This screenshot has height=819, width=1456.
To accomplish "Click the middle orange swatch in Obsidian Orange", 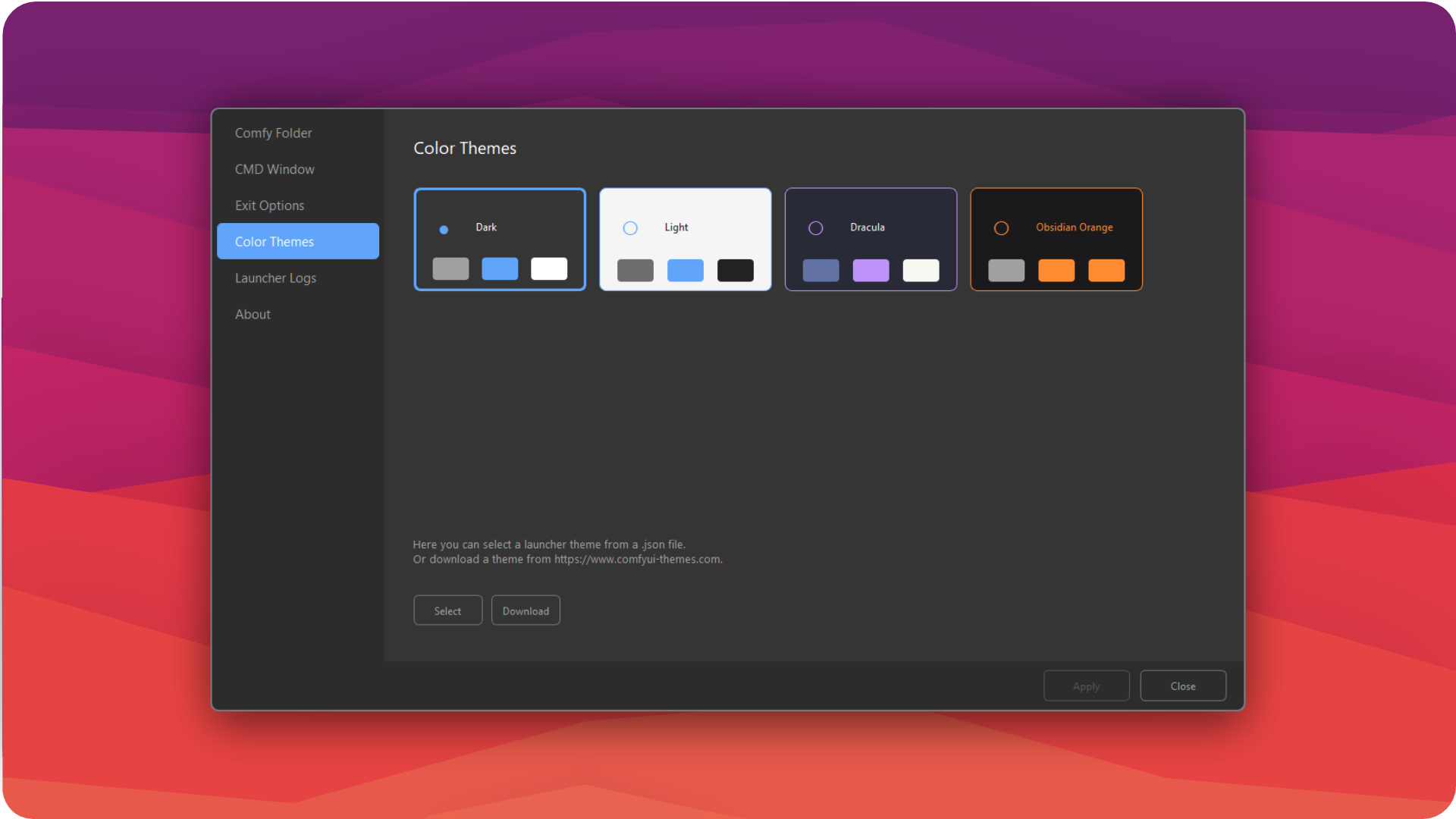I will tap(1056, 270).
